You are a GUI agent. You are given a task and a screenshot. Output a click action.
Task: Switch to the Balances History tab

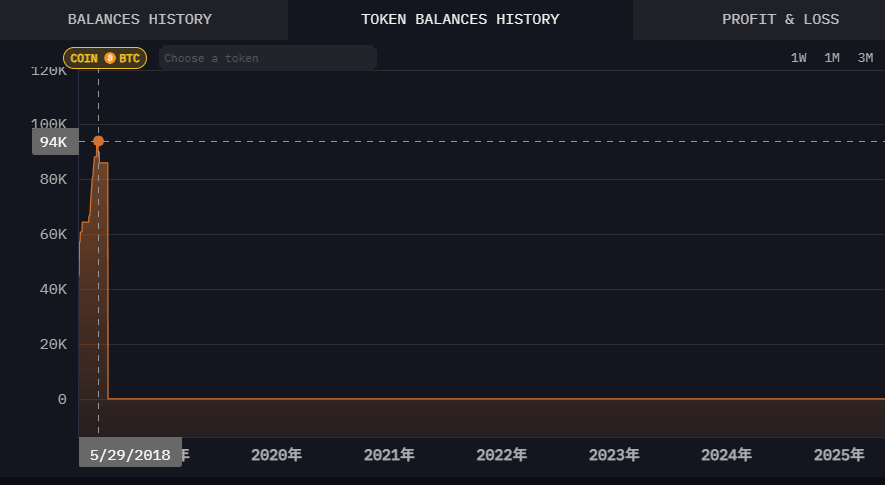(x=140, y=19)
